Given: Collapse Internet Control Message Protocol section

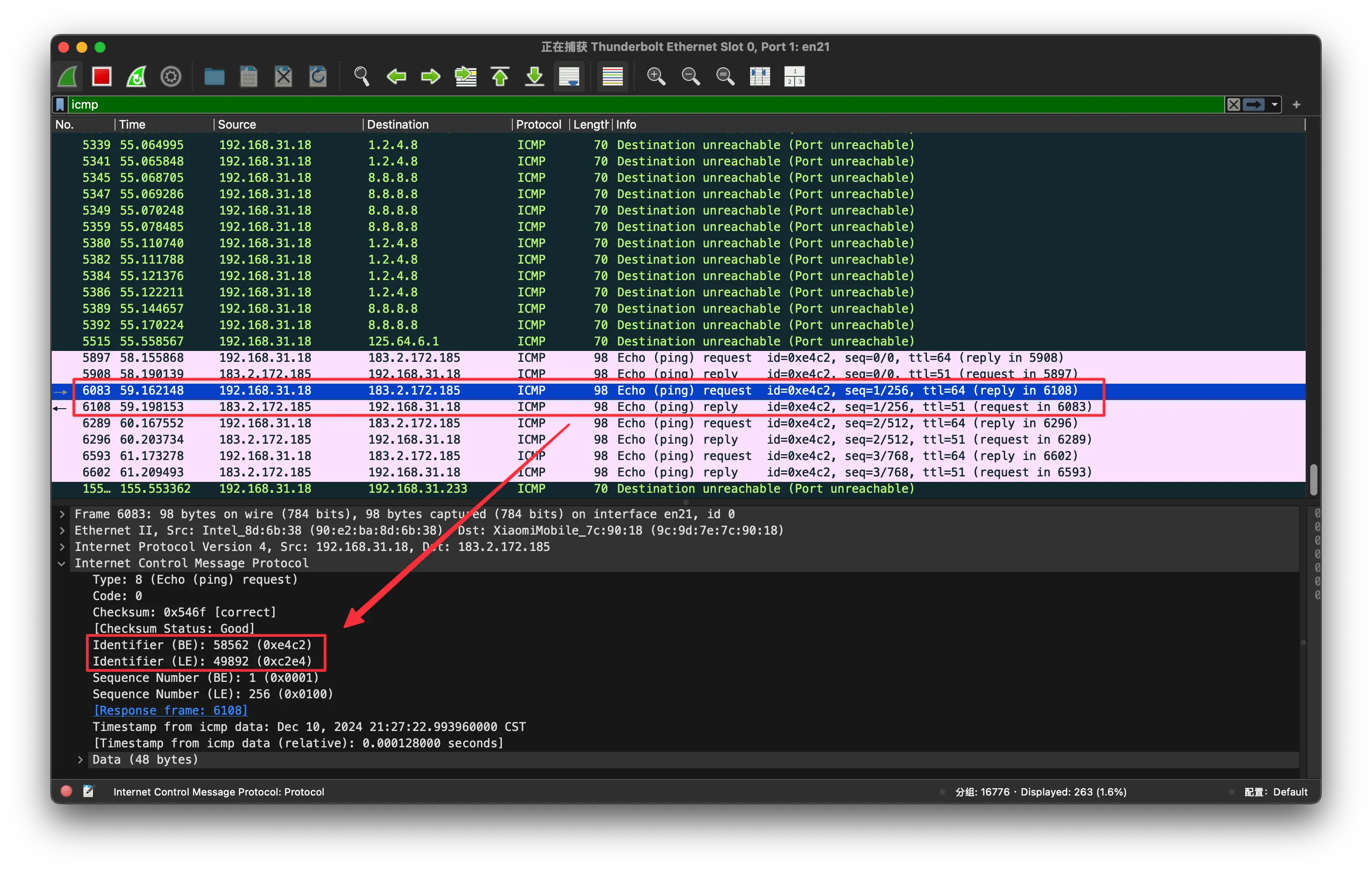Looking at the screenshot, I should pos(61,563).
